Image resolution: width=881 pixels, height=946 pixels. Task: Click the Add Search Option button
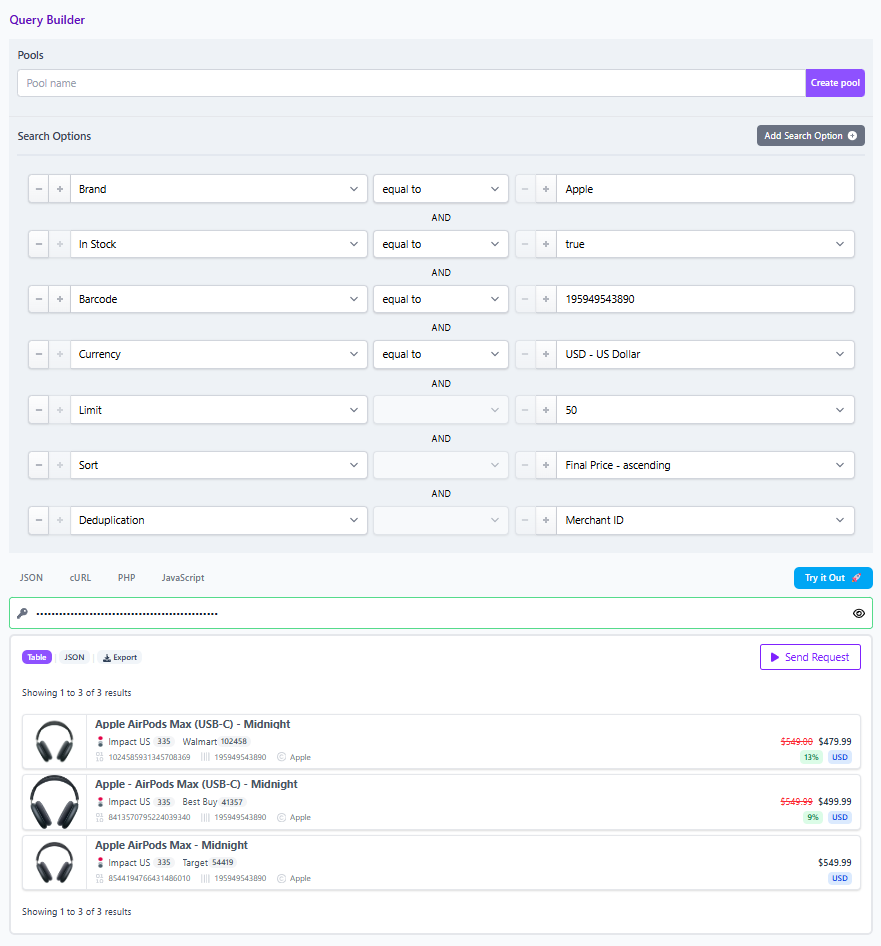tap(810, 136)
